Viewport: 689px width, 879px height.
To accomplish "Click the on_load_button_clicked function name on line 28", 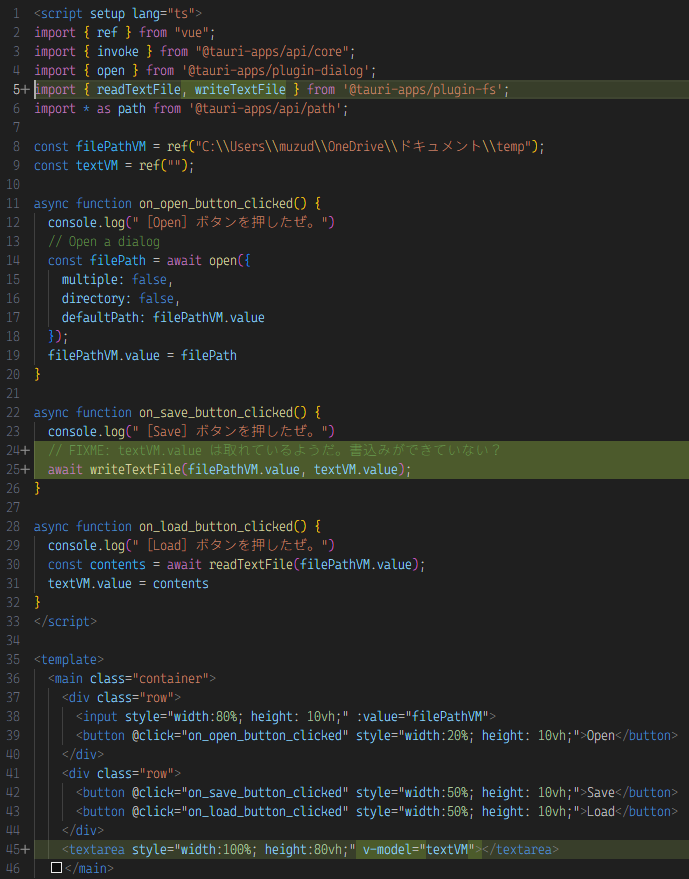I will (x=216, y=527).
